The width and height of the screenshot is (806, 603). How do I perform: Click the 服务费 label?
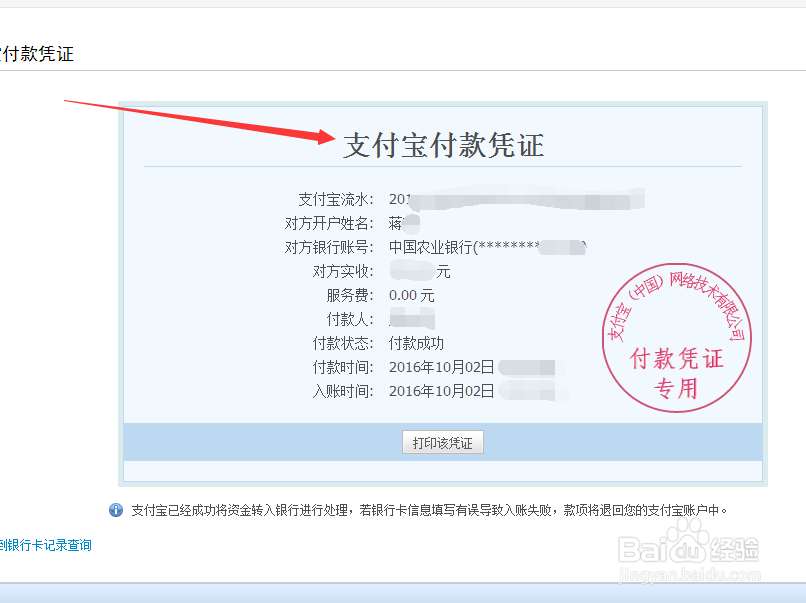coord(350,295)
